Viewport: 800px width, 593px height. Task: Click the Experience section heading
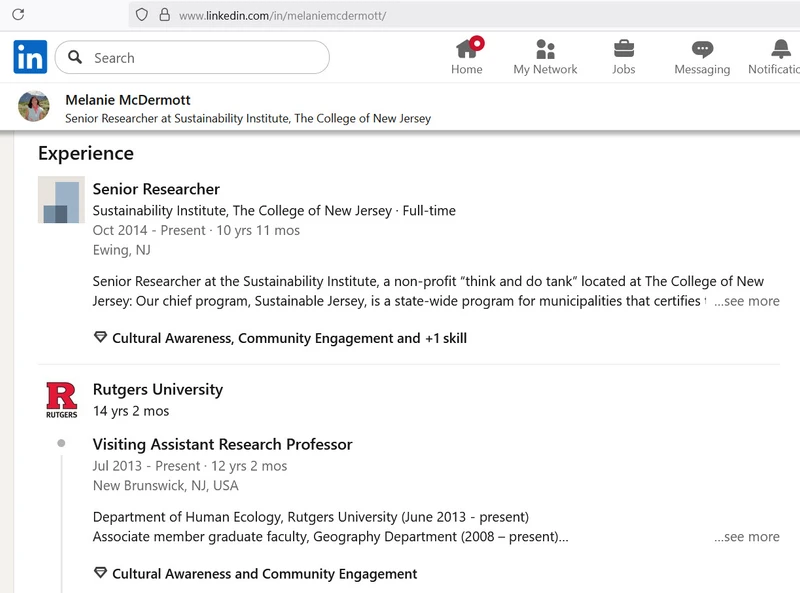[x=86, y=154]
